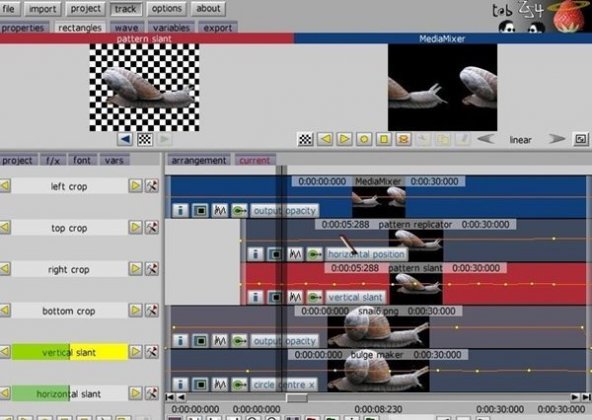592x420 pixels.
Task: Open bottom crop tools icon
Action: tap(152, 310)
